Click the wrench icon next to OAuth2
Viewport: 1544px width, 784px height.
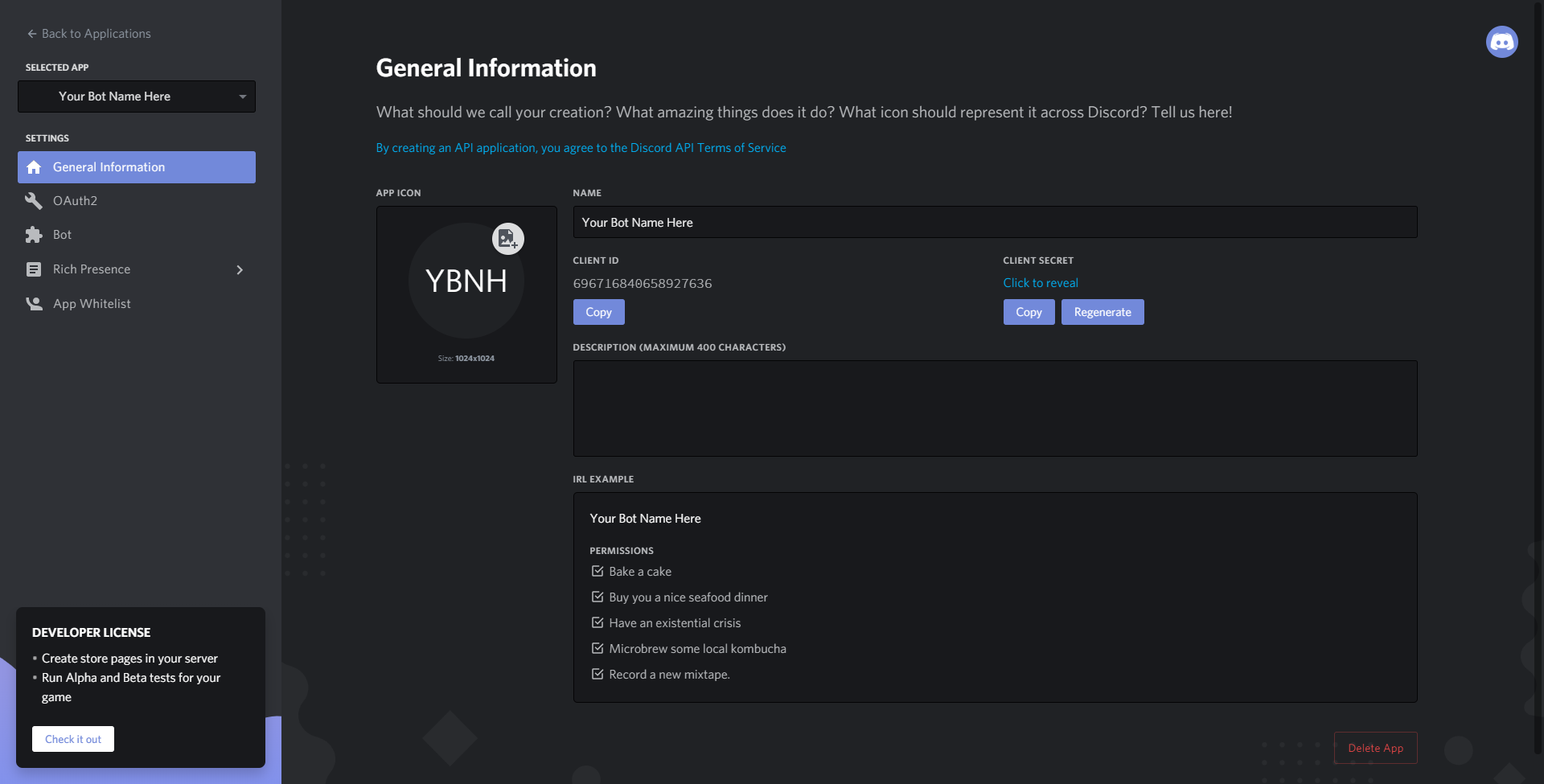(34, 201)
